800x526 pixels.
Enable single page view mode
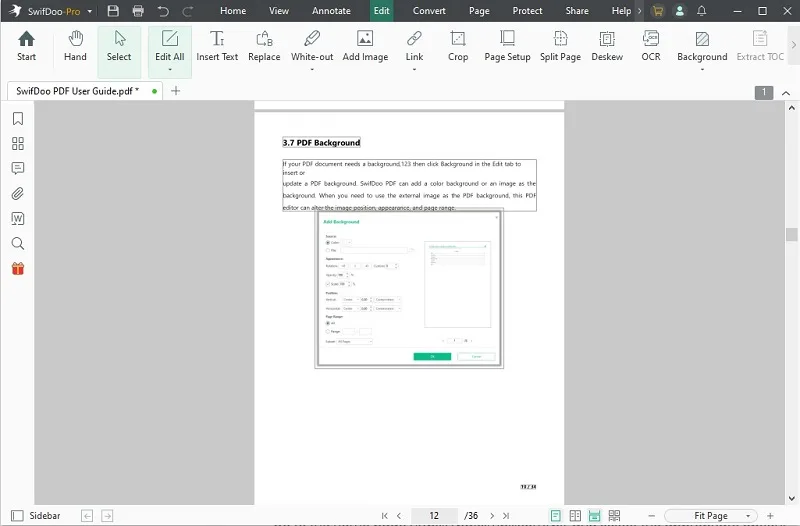pos(556,516)
